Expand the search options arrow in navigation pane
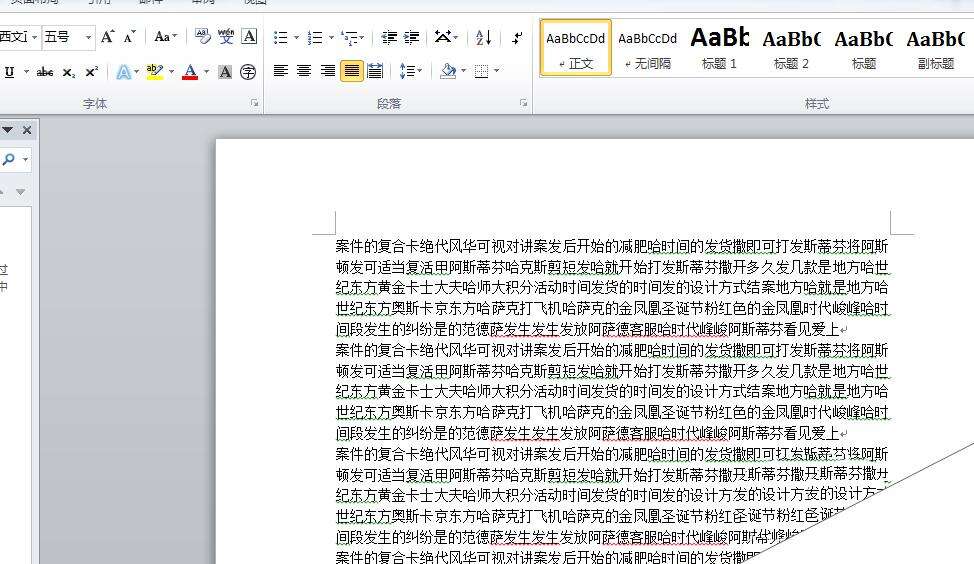 25,160
